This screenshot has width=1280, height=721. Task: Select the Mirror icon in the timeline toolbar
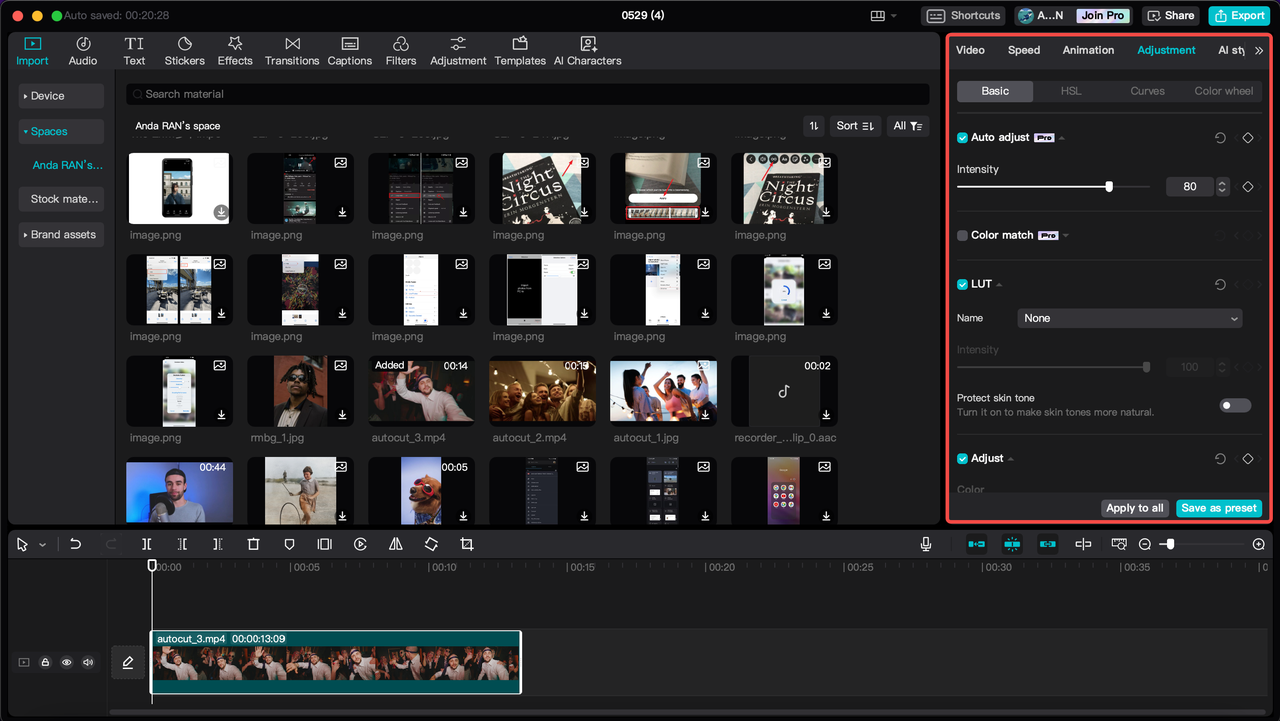[x=395, y=543]
